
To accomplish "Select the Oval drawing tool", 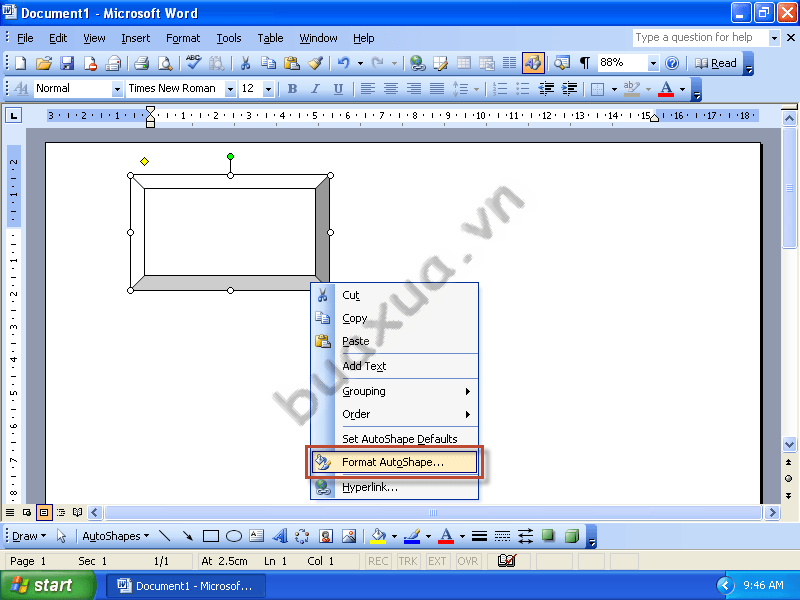I will point(234,536).
